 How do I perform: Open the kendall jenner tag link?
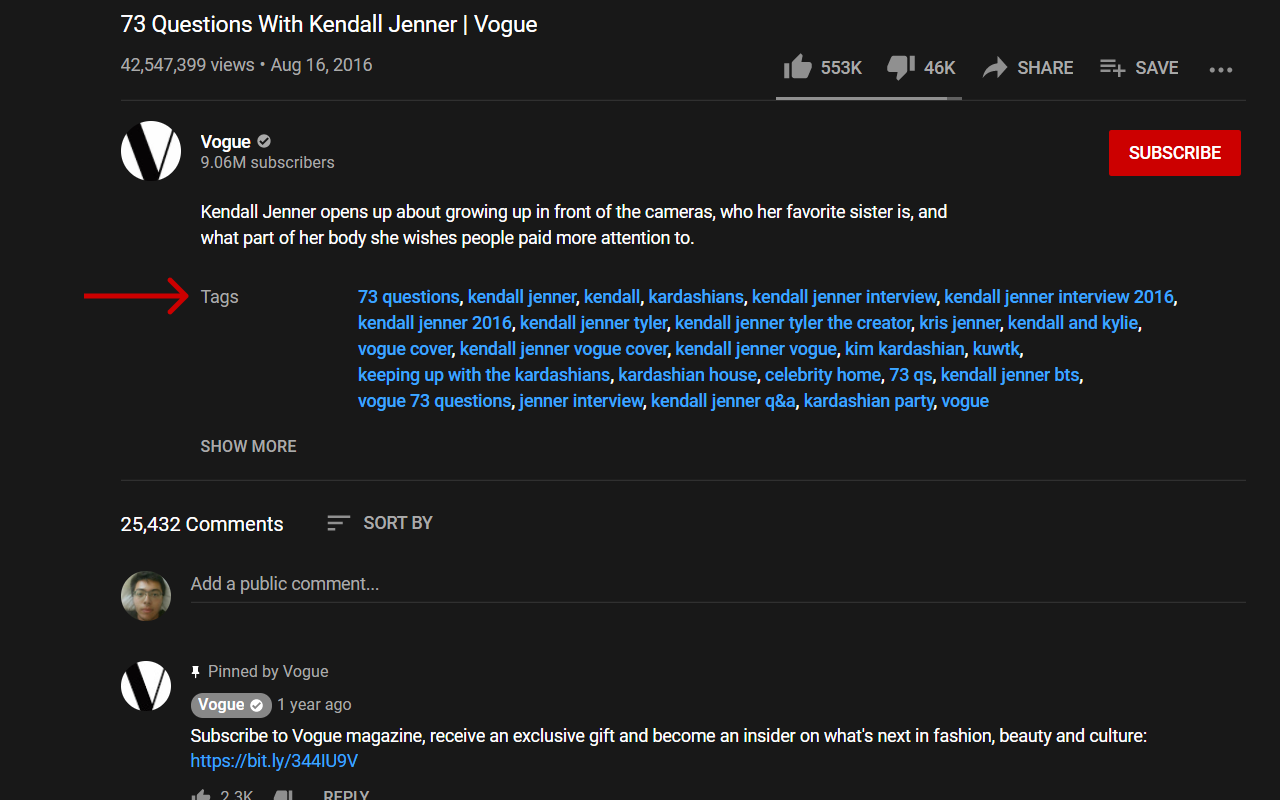[521, 296]
